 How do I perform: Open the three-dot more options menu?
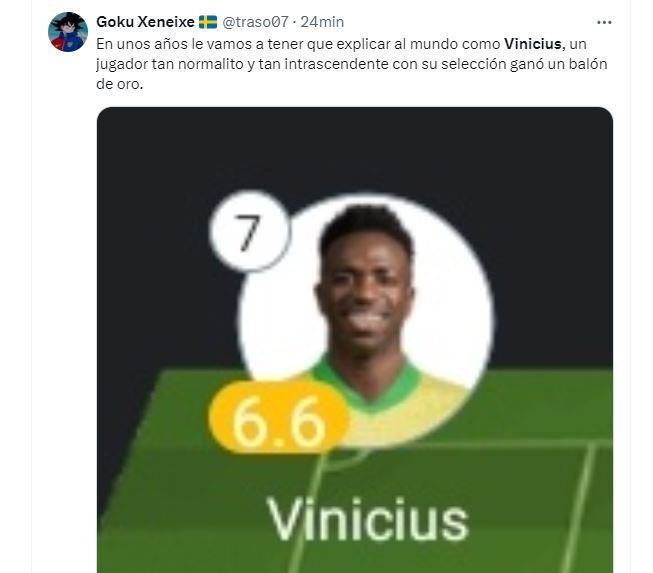pyautogui.click(x=604, y=22)
